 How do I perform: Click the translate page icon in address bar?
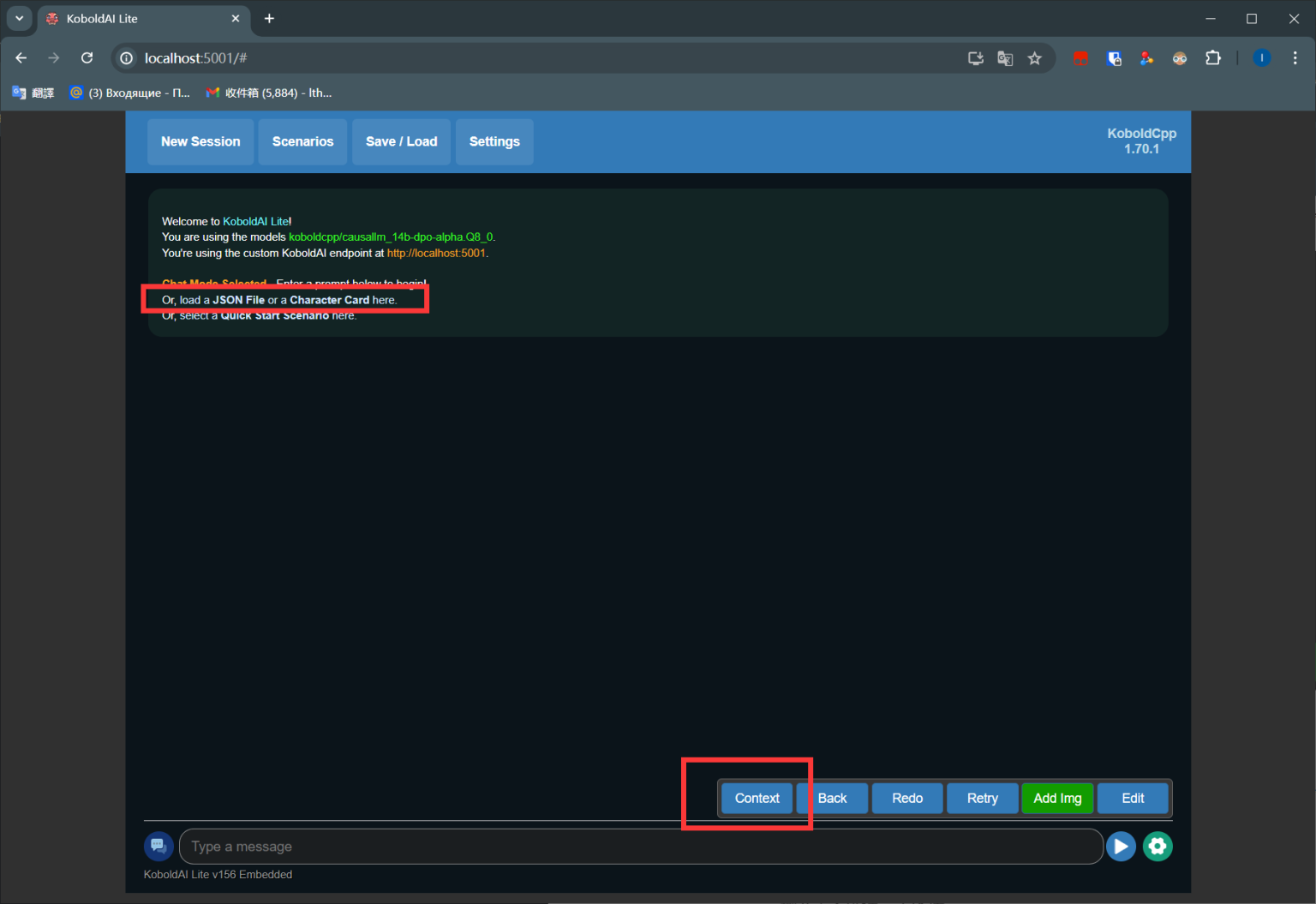(1005, 58)
